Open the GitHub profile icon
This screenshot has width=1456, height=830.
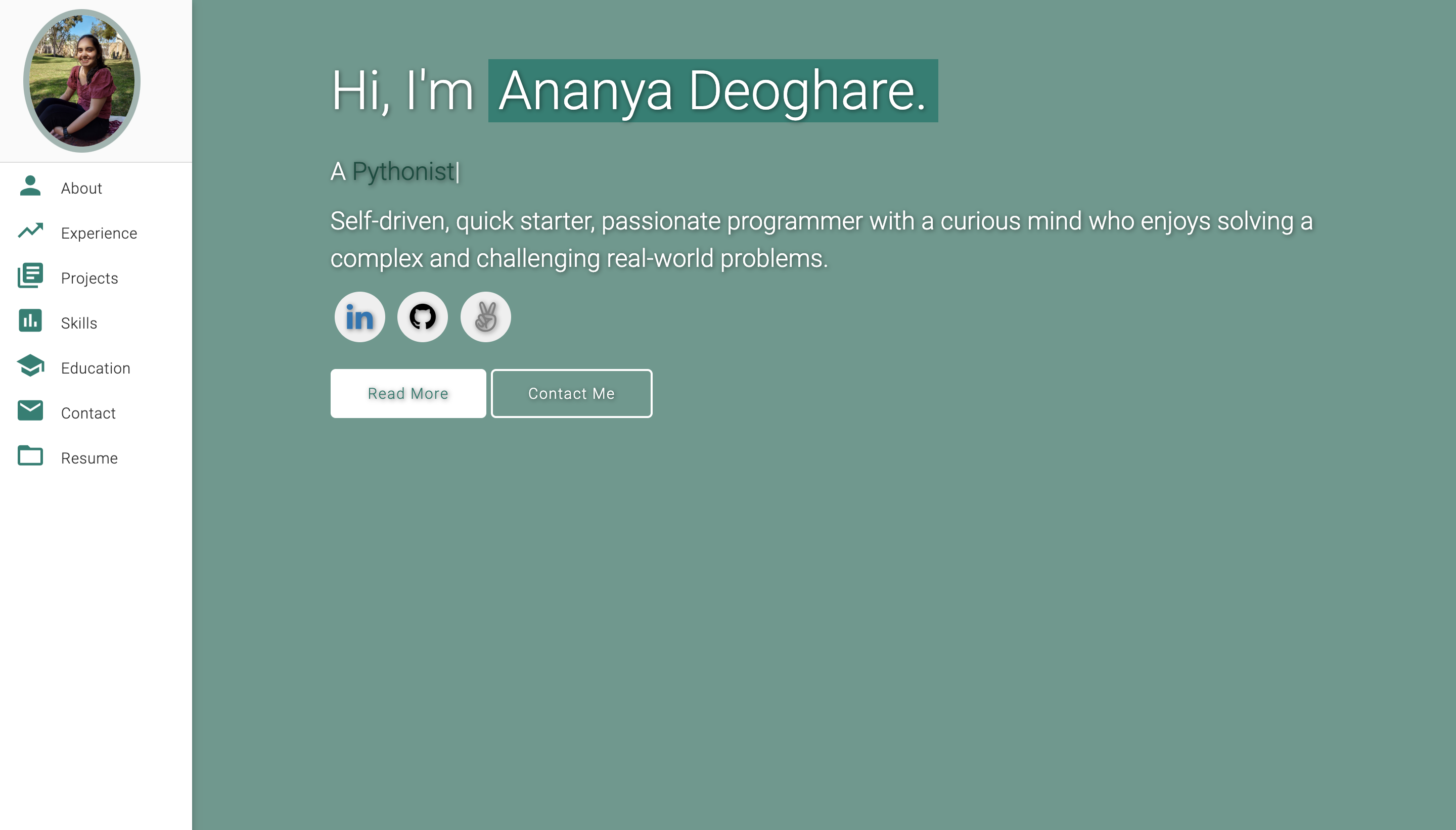pyautogui.click(x=423, y=317)
